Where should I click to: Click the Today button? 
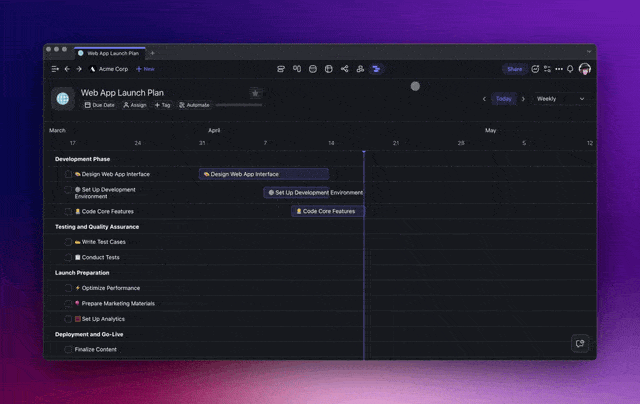504,99
